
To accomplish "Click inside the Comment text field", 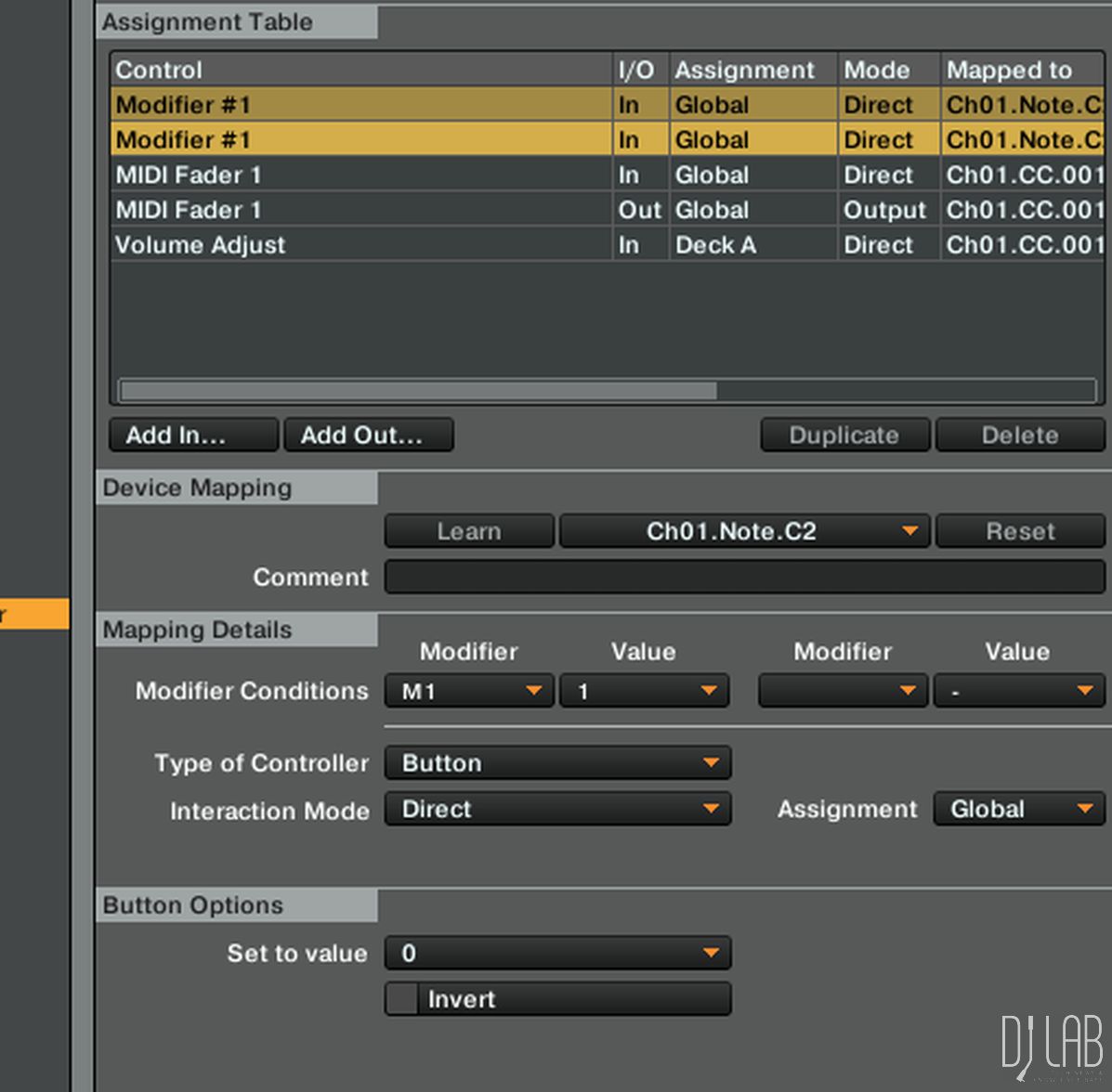I will coord(743,577).
